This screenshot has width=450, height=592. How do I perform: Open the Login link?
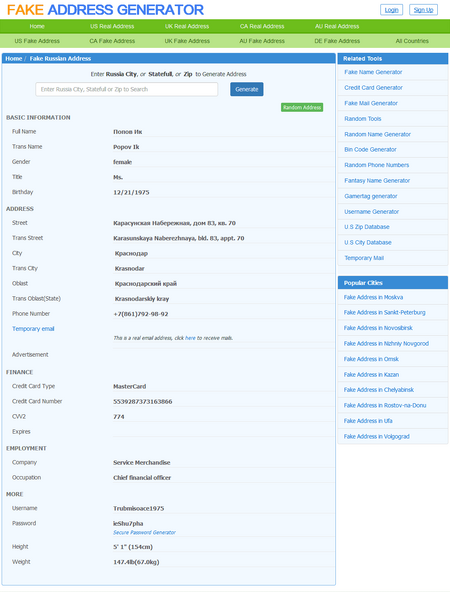[391, 10]
